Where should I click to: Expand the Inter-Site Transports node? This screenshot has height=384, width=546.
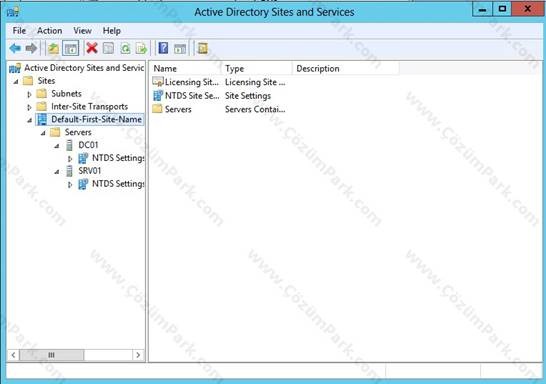29,107
